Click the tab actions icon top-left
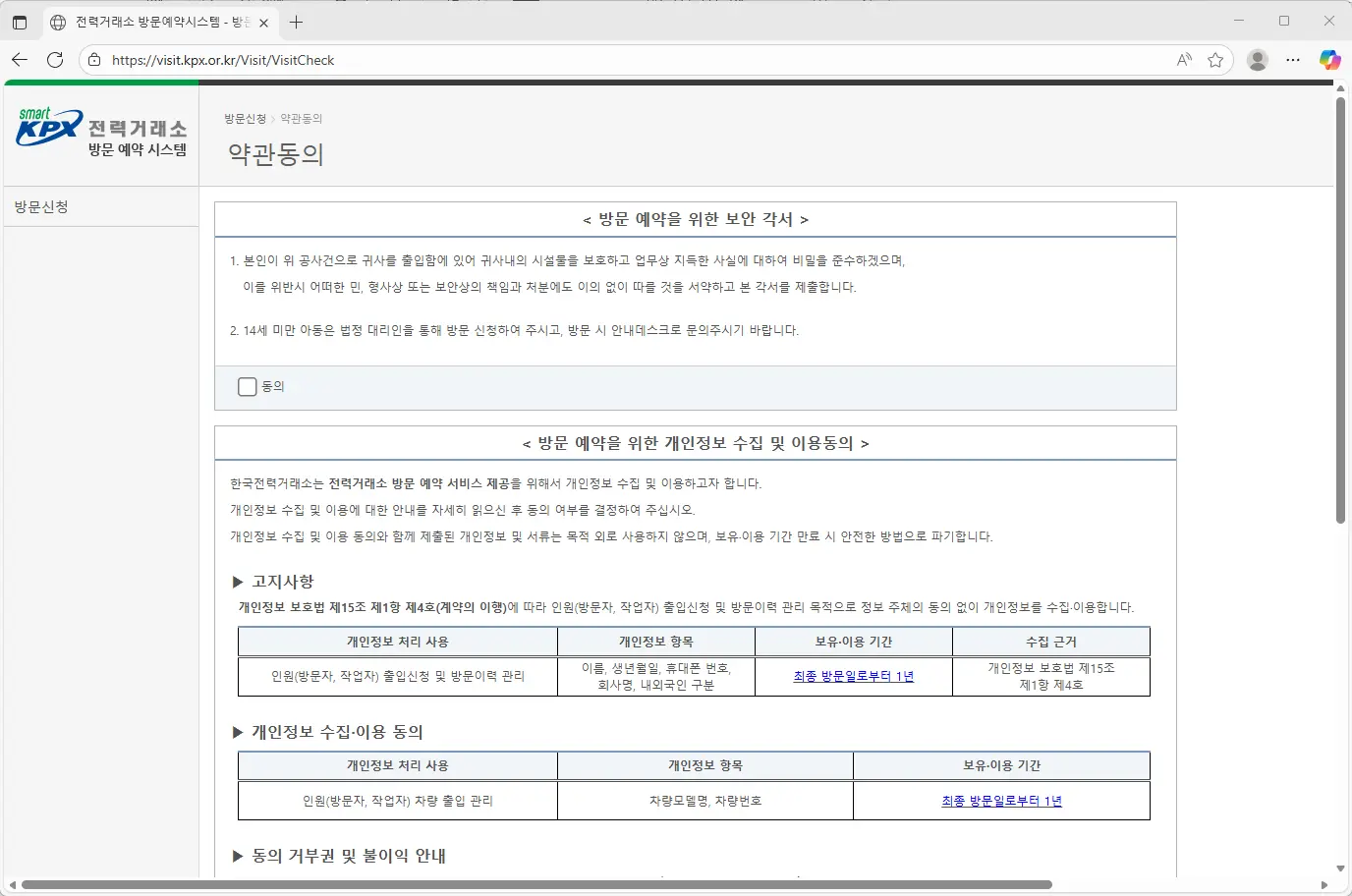Screen dimensions: 1352x896 (20, 22)
